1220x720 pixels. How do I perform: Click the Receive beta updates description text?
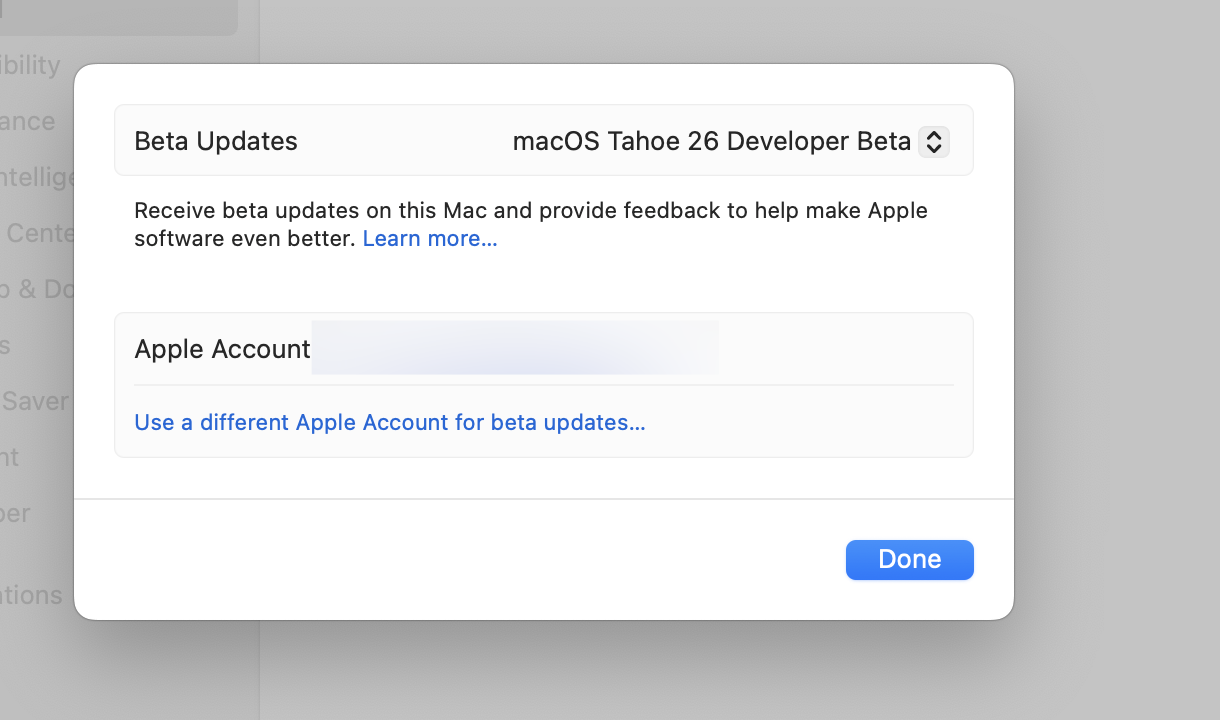pyautogui.click(x=530, y=211)
